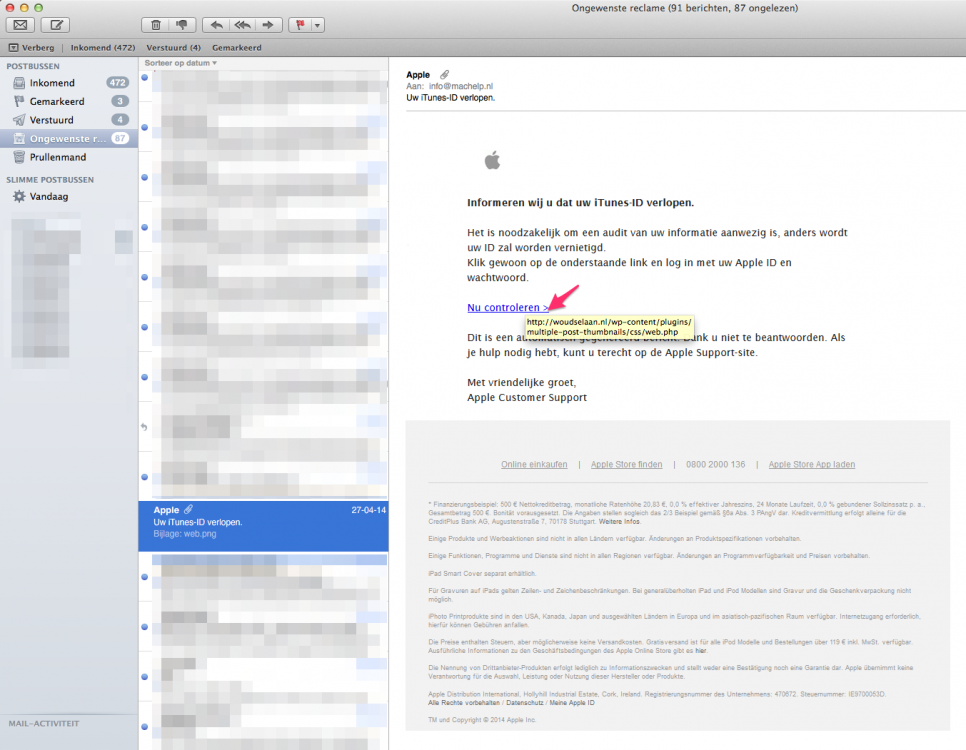966x750 pixels.
Task: Open Gemarkeerd in favorites bar
Action: 237,47
